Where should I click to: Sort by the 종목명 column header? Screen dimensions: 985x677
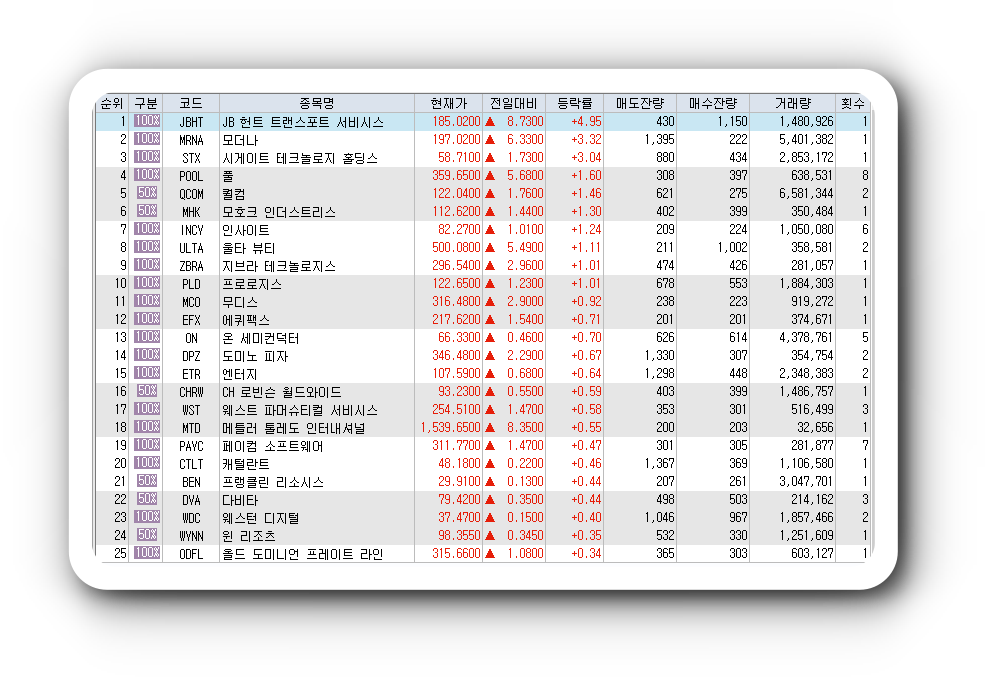(317, 103)
